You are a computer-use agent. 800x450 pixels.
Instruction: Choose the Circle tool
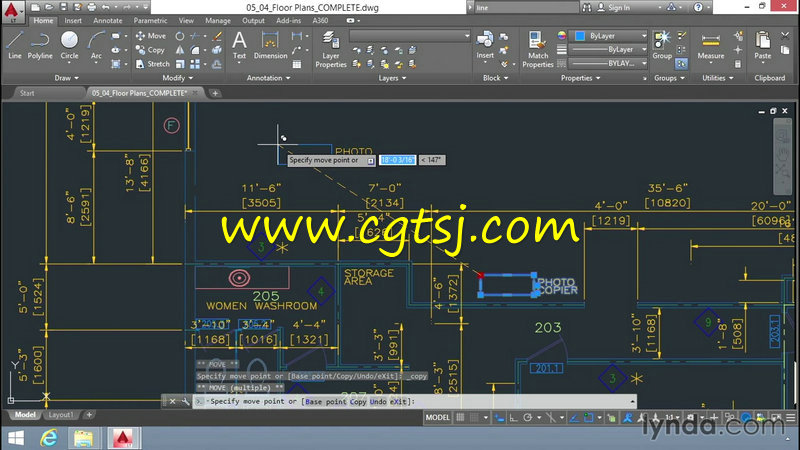pyautogui.click(x=69, y=45)
